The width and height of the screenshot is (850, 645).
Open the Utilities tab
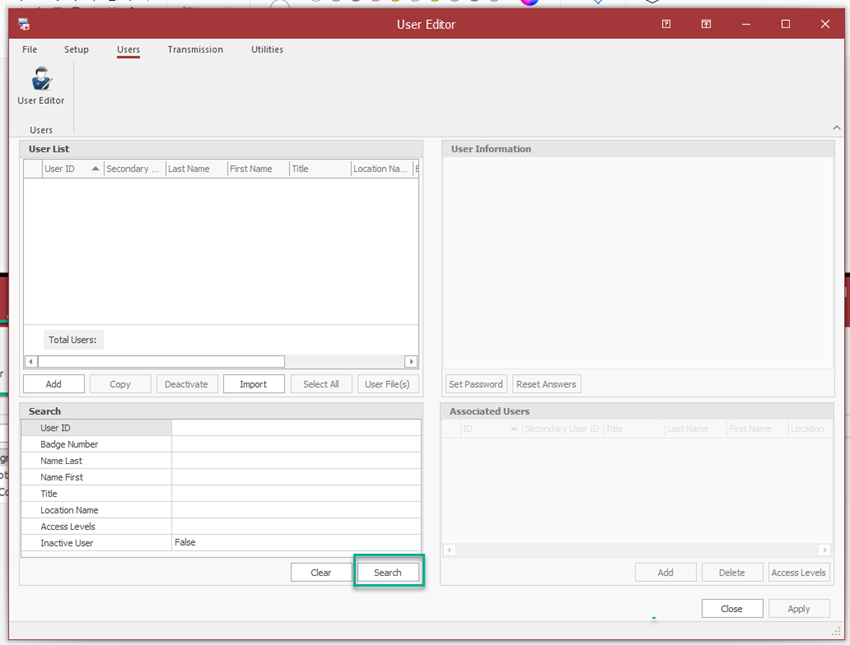(267, 49)
